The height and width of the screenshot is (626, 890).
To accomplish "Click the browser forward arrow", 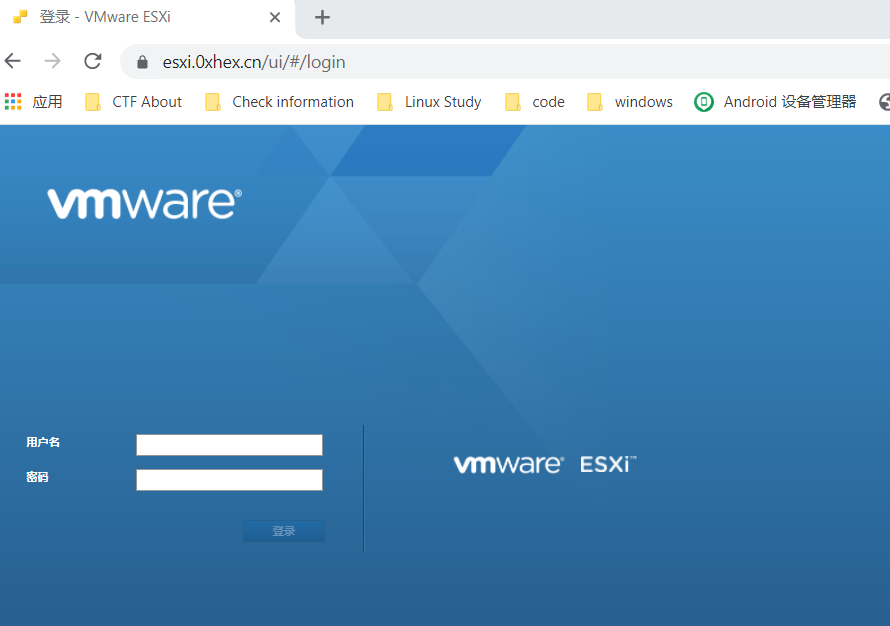I will 52,61.
